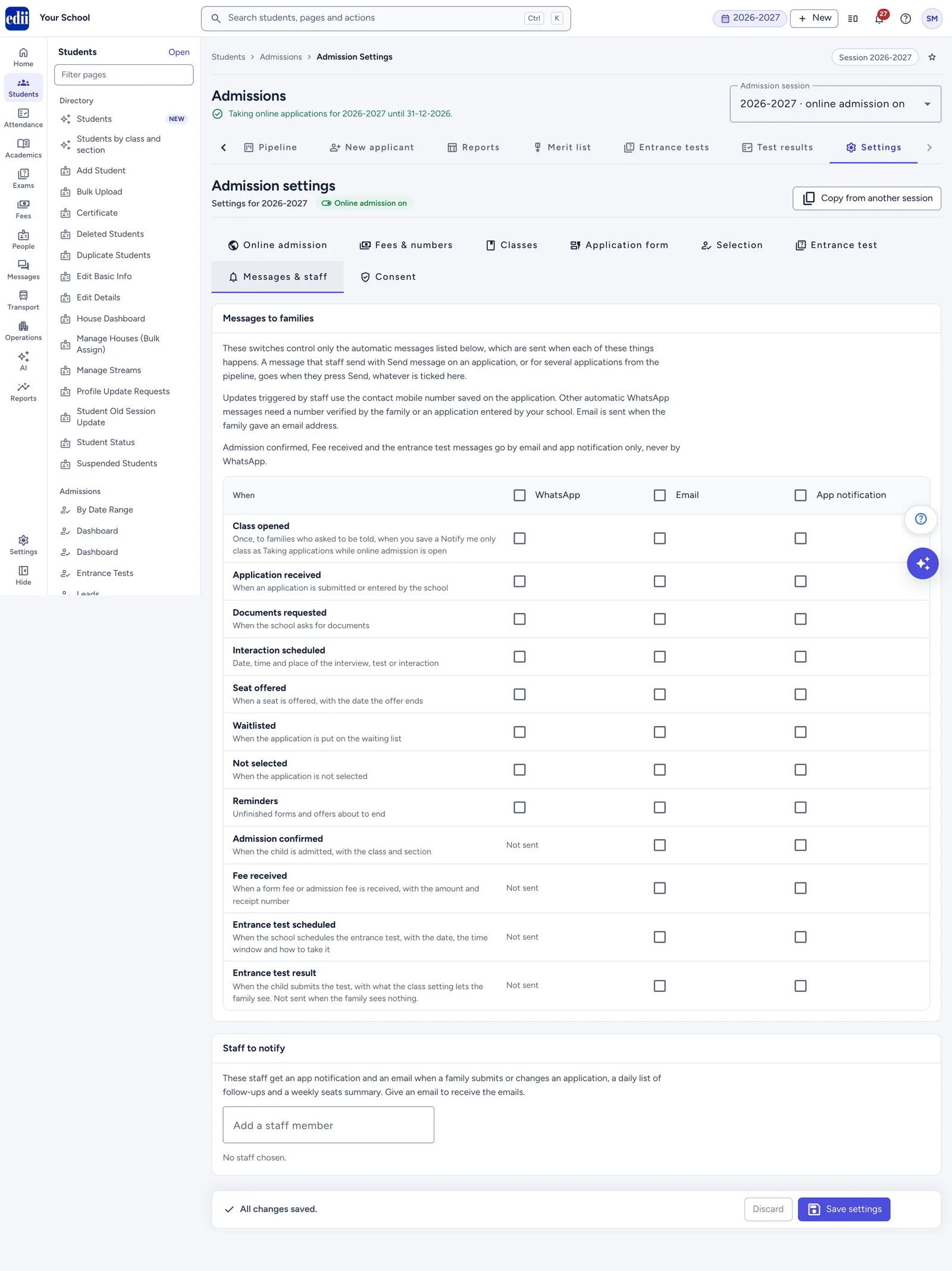Enable Email for Seat offered
Viewport: 952px width, 1271px height.
click(x=660, y=694)
